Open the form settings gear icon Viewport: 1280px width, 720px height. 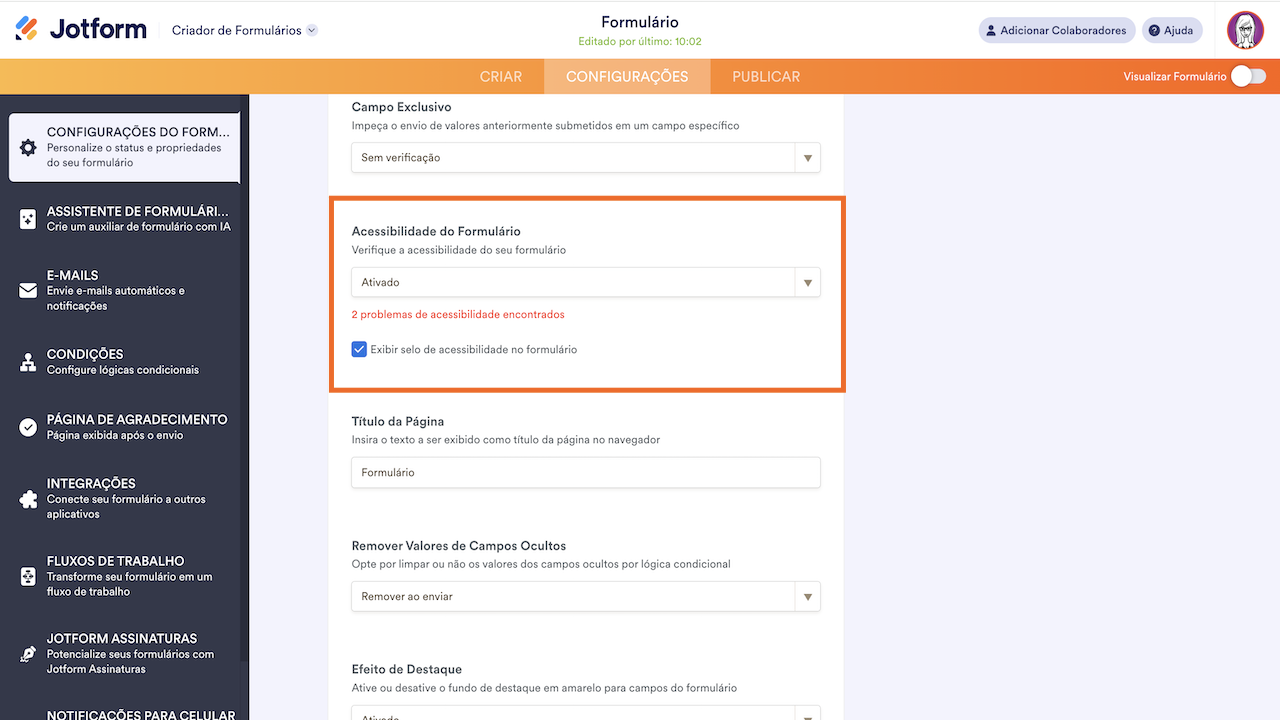click(28, 147)
